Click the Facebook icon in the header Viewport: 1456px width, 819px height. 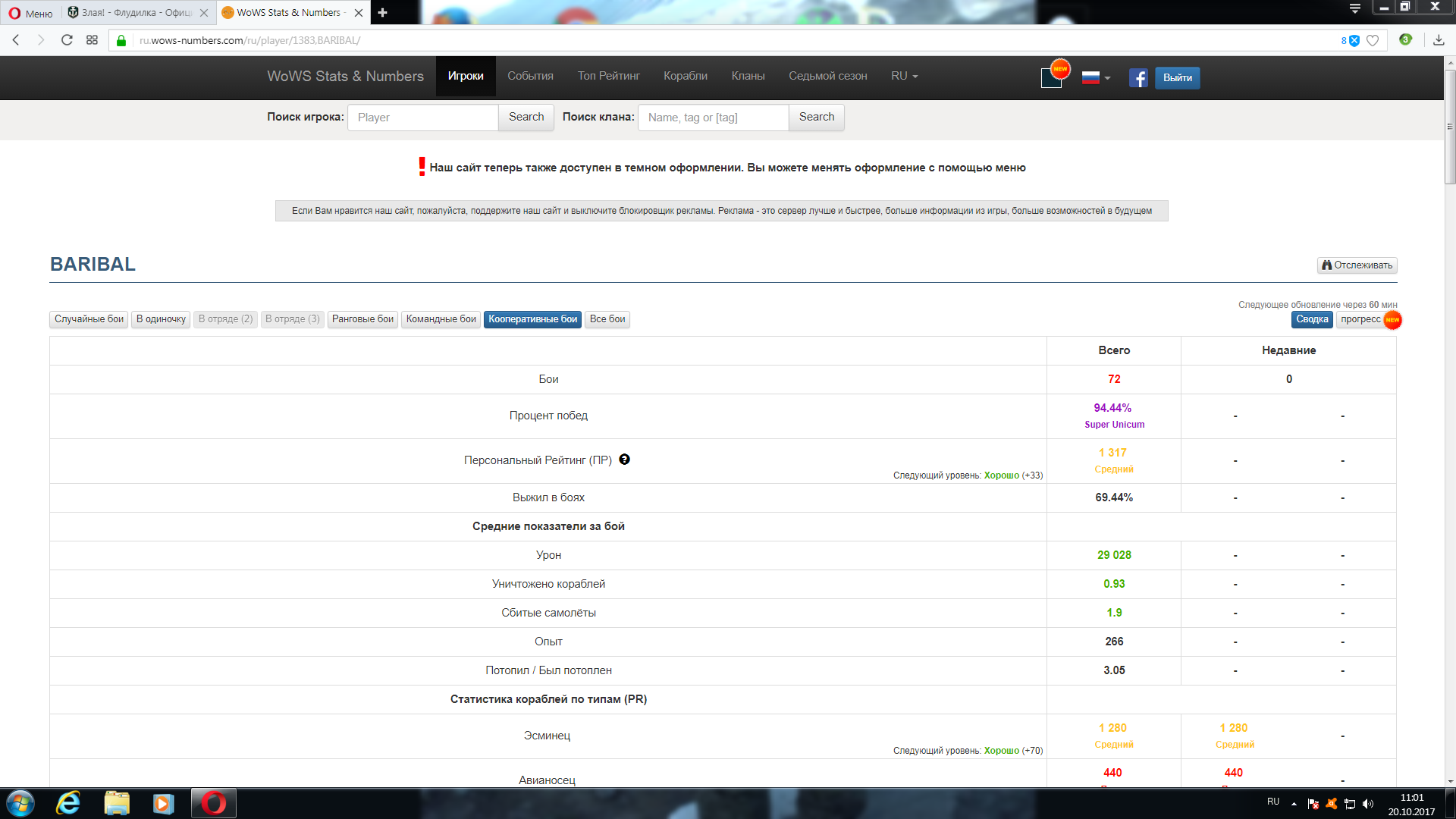tap(1138, 77)
